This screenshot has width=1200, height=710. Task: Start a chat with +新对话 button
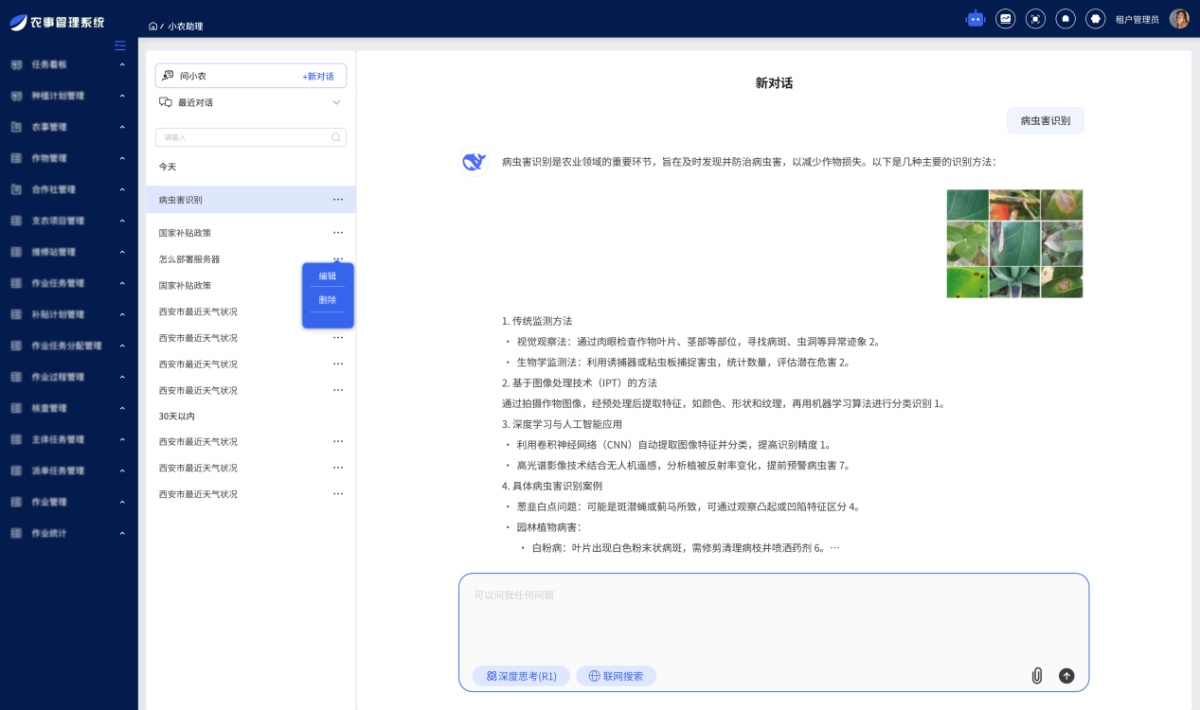point(320,75)
